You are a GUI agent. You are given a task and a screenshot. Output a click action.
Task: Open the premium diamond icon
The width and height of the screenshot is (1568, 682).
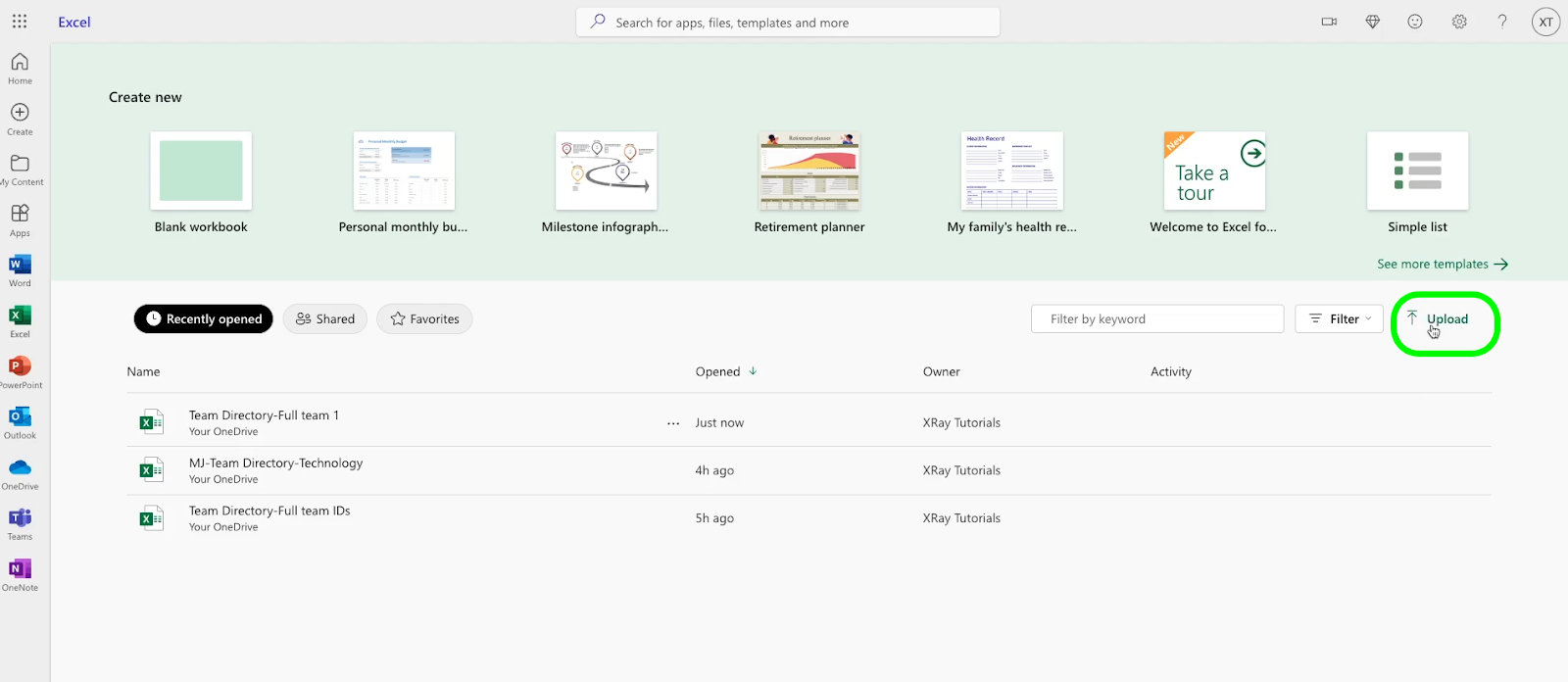click(x=1372, y=22)
